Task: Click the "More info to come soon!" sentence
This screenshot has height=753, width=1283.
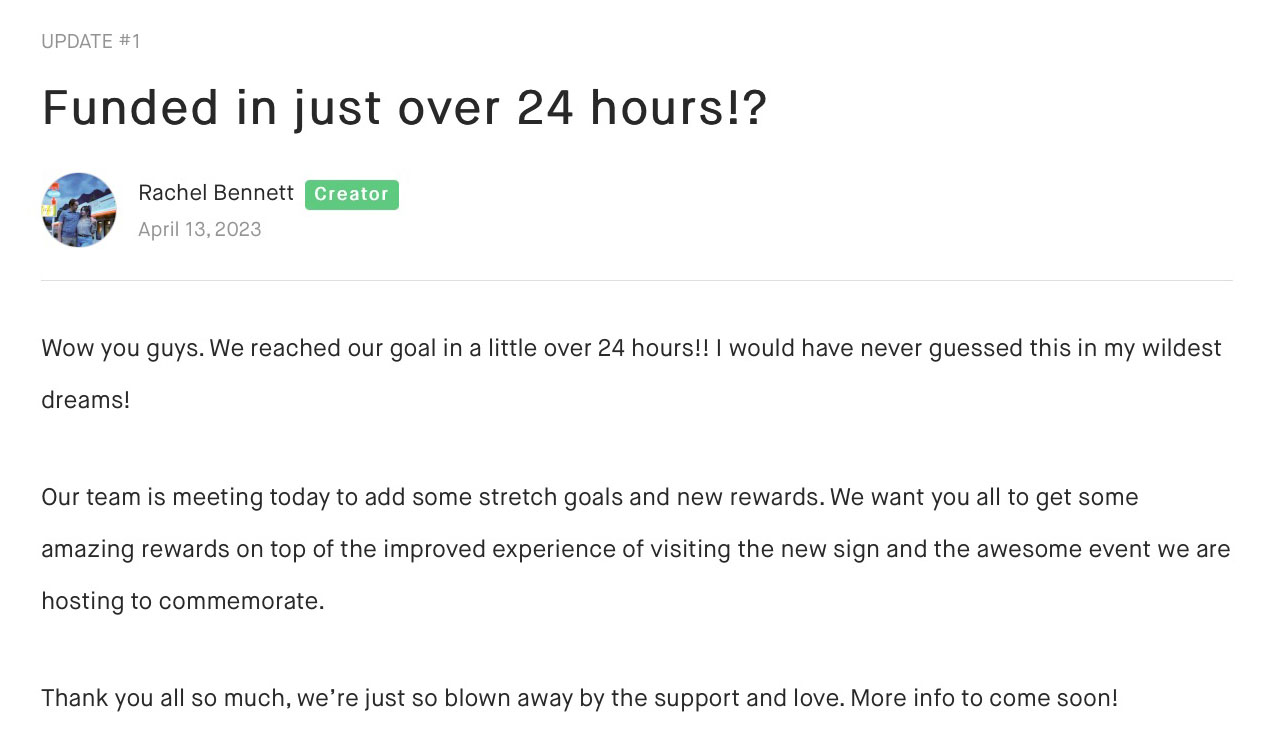Action: point(984,697)
